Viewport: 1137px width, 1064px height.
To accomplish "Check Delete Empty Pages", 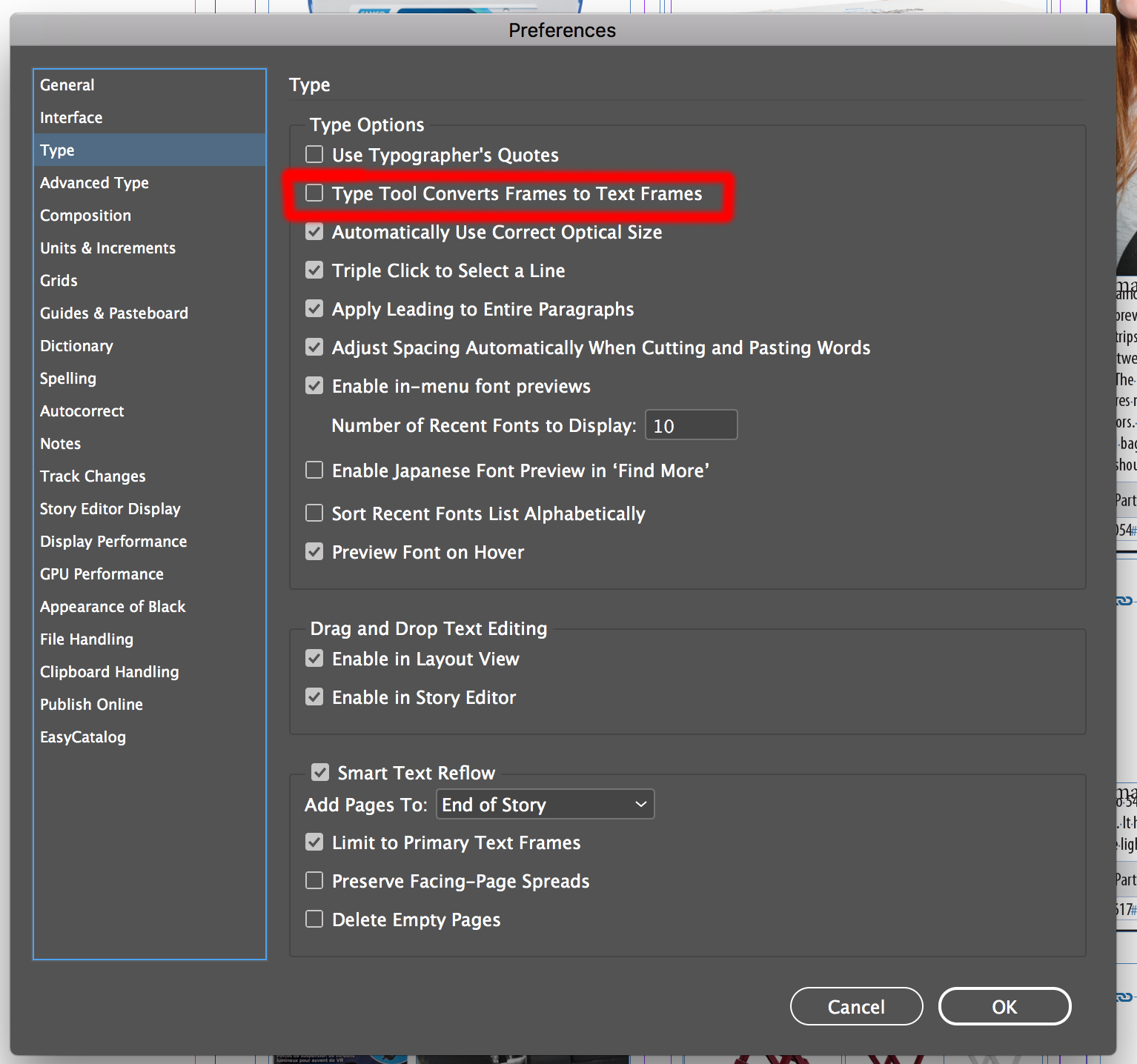I will pyautogui.click(x=314, y=919).
